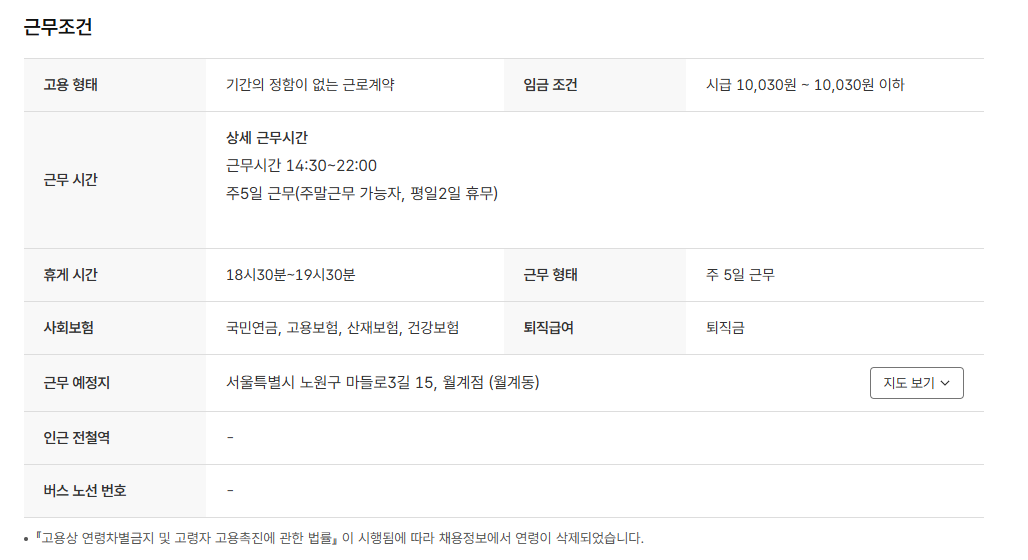
Task: Select the 임금 조건 label cell
Action: pyautogui.click(x=550, y=85)
